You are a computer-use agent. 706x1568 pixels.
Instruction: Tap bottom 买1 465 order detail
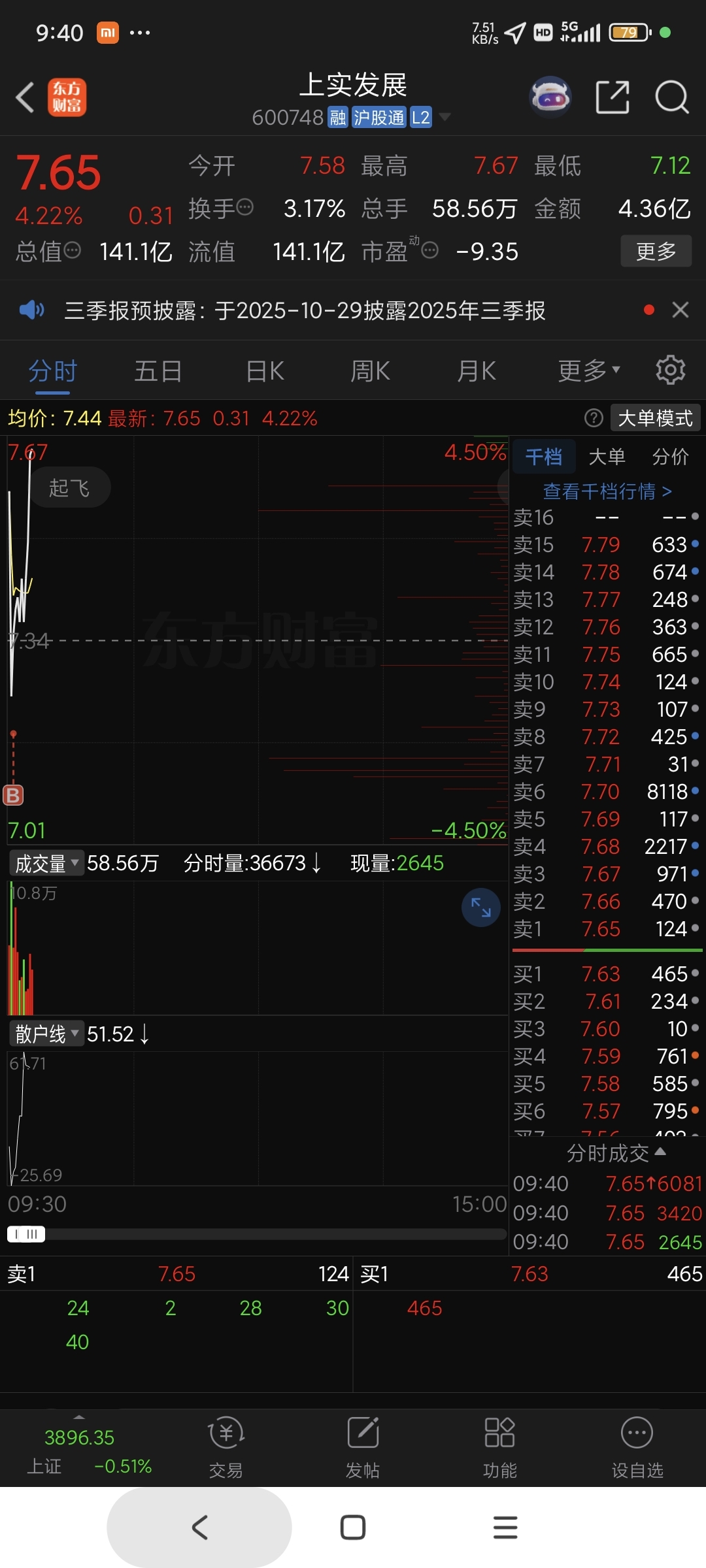(x=425, y=1308)
